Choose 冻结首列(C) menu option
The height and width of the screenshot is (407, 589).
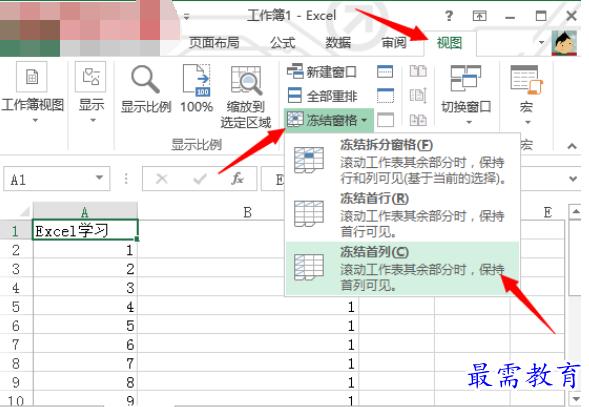(x=402, y=268)
